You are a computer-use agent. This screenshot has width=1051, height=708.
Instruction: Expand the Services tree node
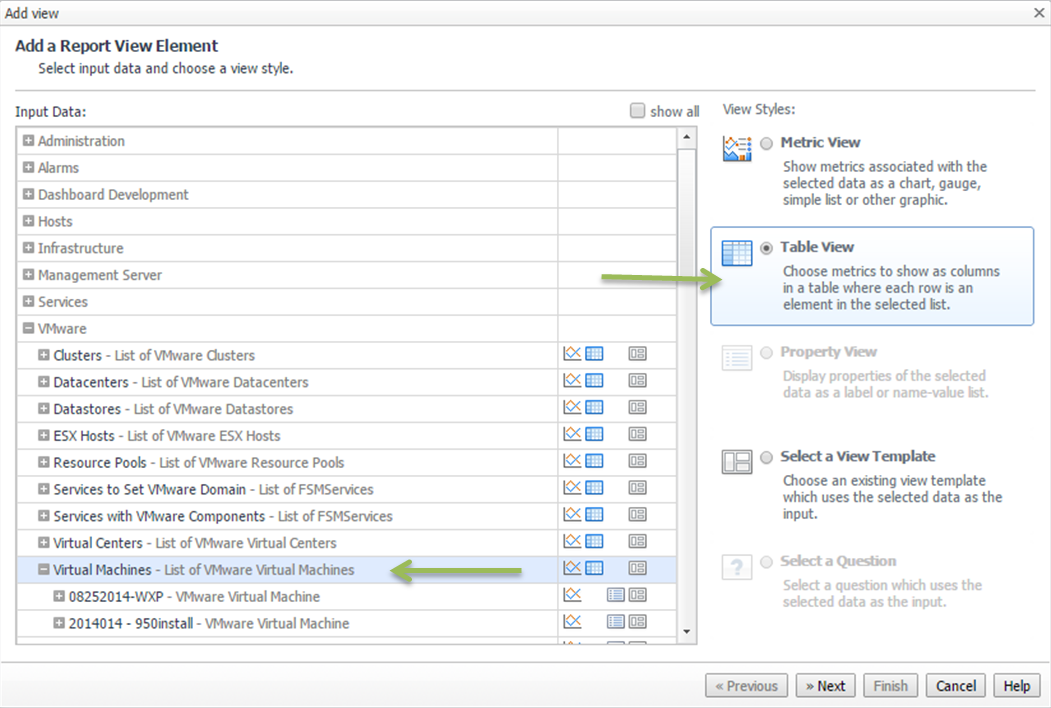pyautogui.click(x=28, y=302)
